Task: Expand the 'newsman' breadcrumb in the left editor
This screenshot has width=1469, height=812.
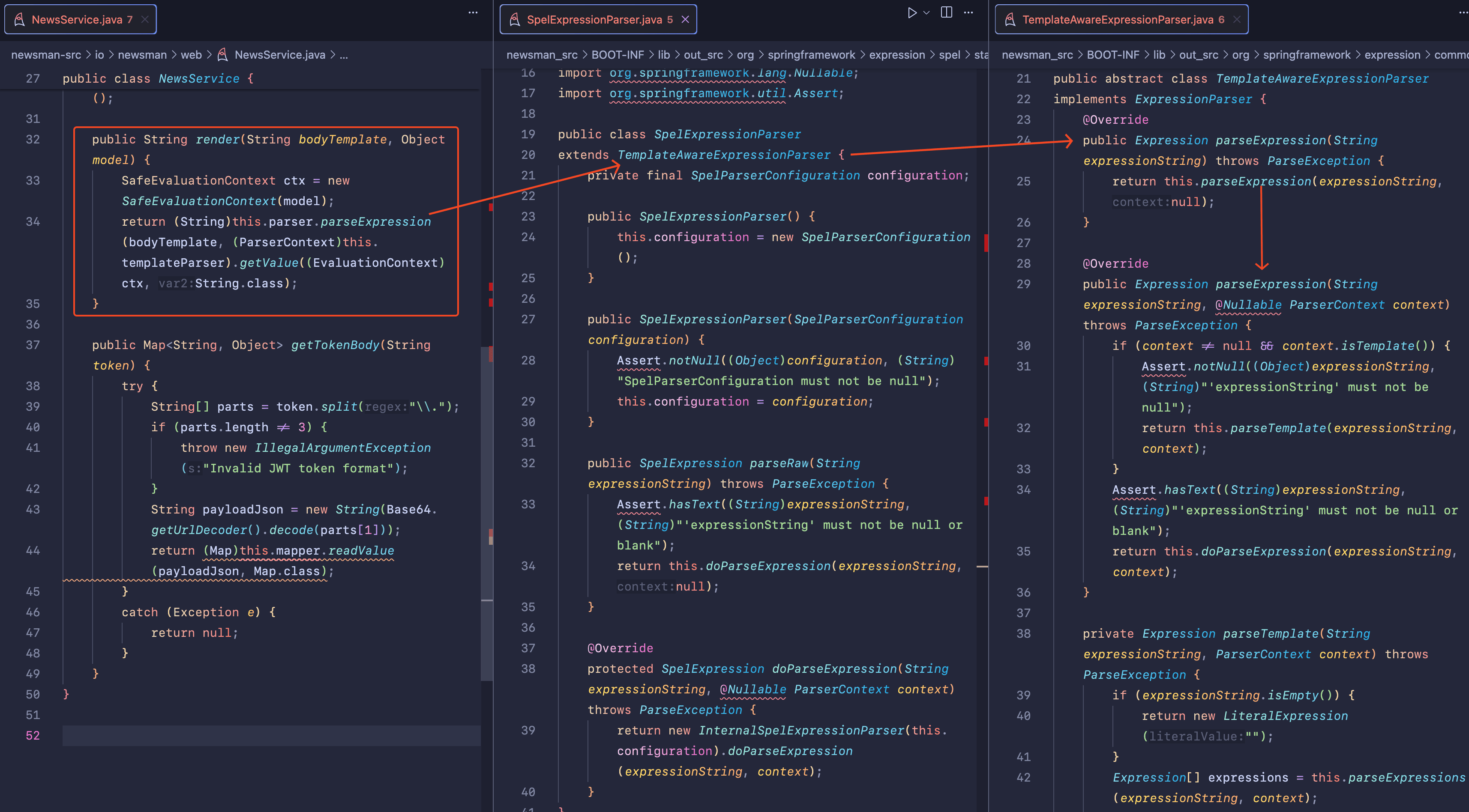Action: click(142, 55)
